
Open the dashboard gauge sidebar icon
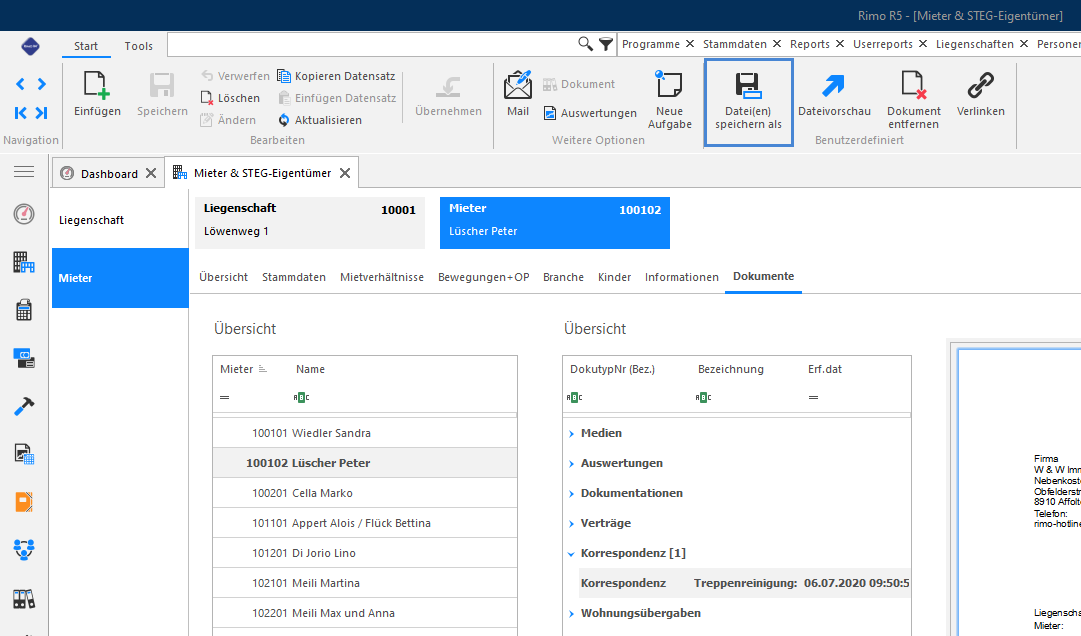(24, 214)
